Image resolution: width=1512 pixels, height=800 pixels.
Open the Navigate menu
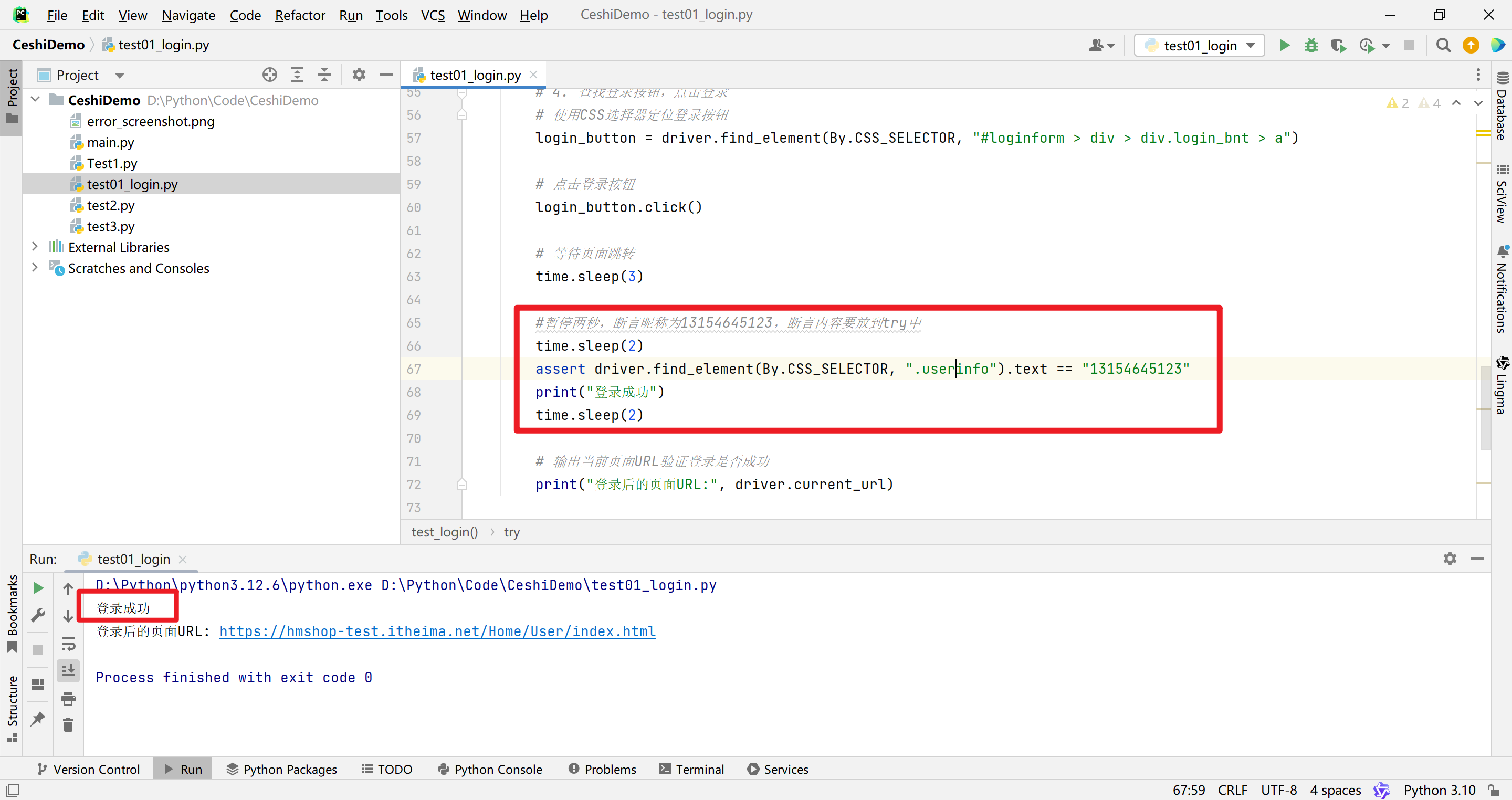coord(188,15)
